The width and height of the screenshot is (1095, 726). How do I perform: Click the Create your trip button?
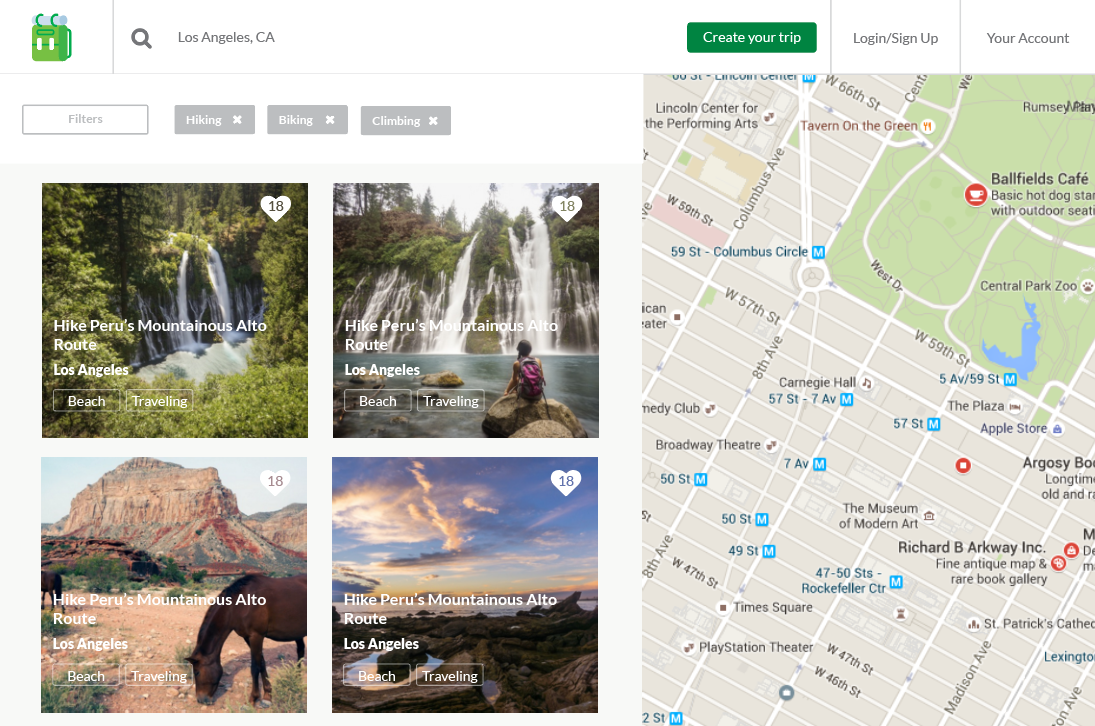[751, 38]
